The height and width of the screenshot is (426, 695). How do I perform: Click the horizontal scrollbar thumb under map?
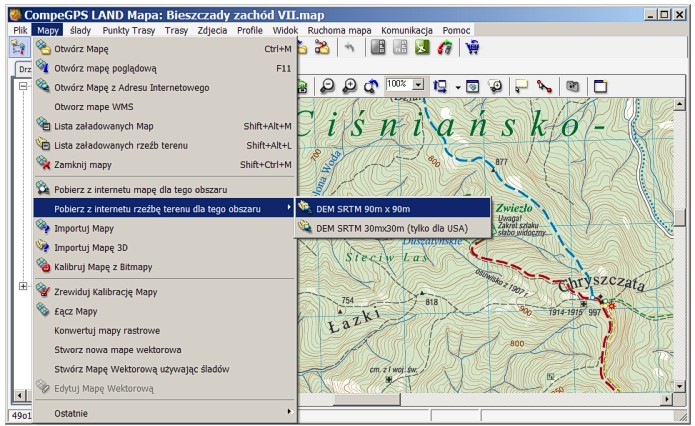pos(367,399)
